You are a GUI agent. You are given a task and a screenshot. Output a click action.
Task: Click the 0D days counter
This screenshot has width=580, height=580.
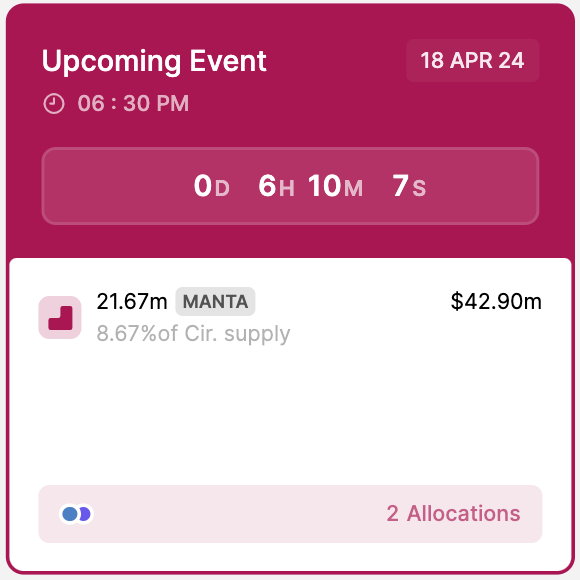coord(212,186)
